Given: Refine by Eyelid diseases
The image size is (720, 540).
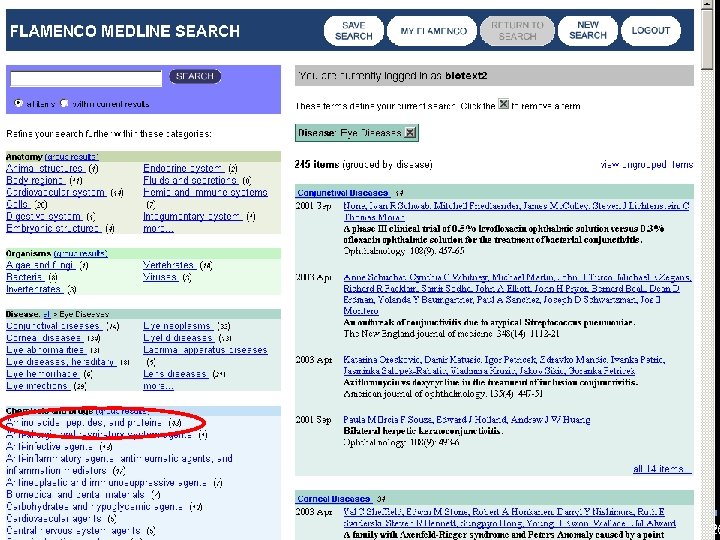Looking at the screenshot, I should point(179,338).
